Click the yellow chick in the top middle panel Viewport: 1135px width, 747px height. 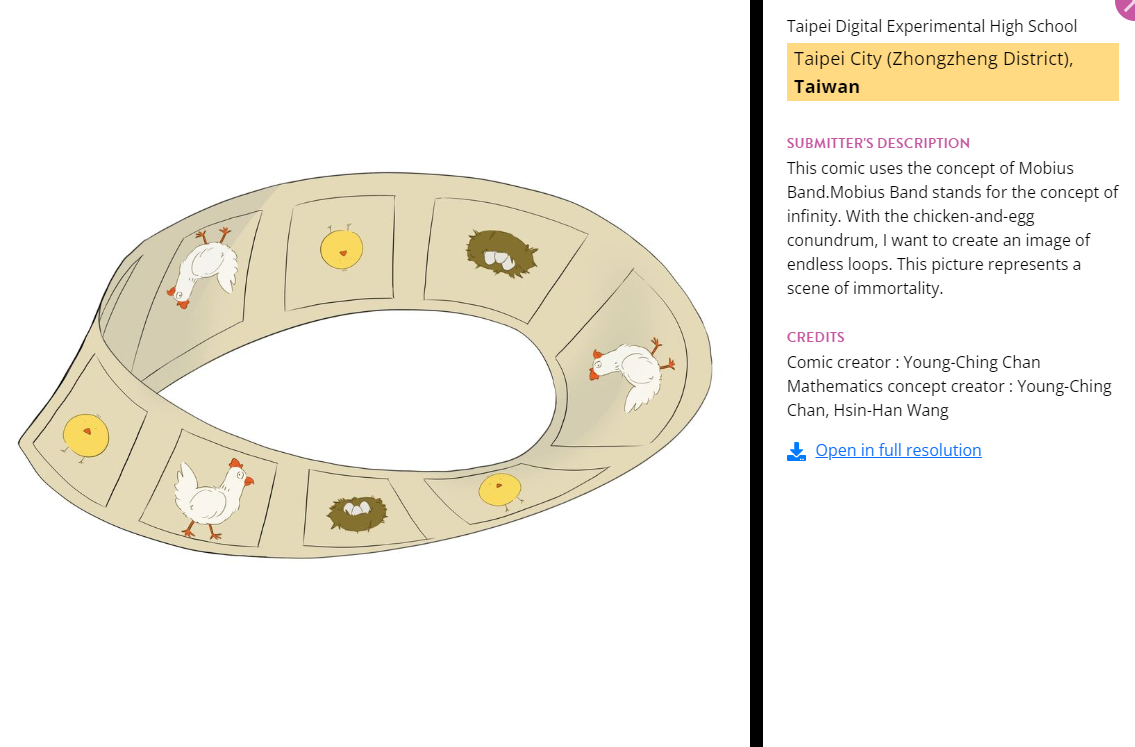click(x=341, y=248)
